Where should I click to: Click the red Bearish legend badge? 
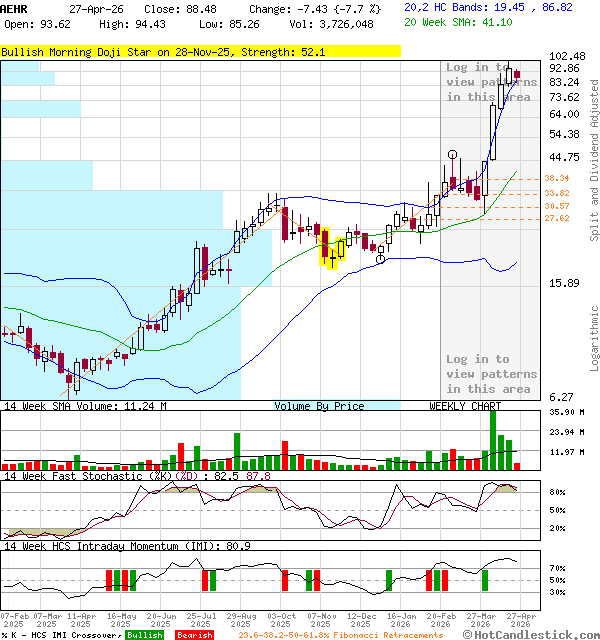click(194, 635)
